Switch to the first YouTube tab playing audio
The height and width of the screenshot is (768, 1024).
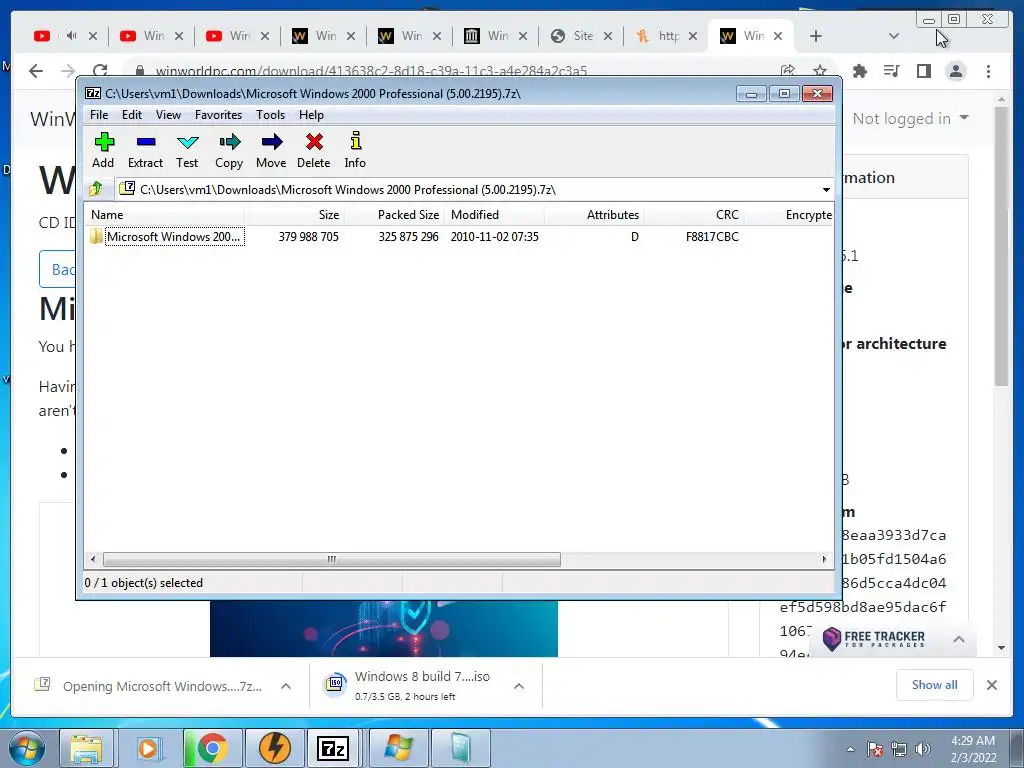tap(56, 36)
